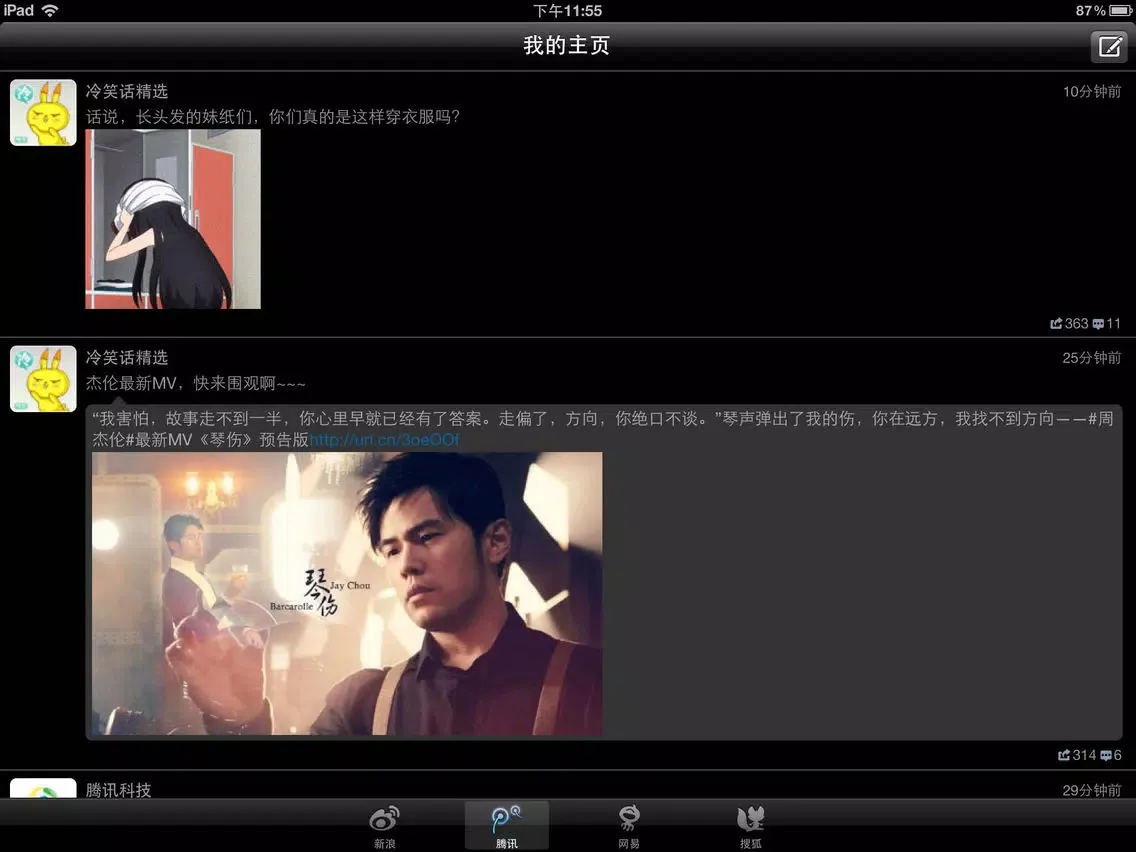Screen dimensions: 1136x852
Task: Open 冷笑话精选 username on 10分钟前 post
Action: (127, 91)
